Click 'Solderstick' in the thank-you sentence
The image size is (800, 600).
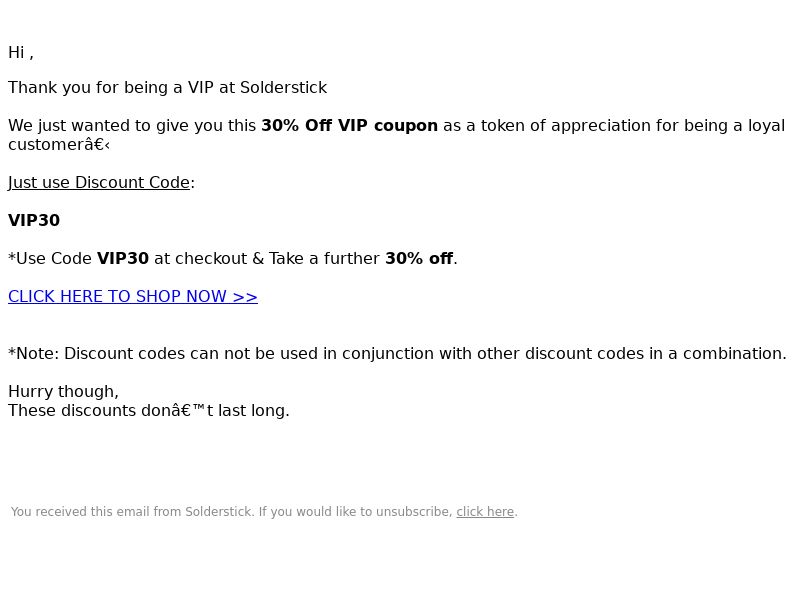pos(283,88)
